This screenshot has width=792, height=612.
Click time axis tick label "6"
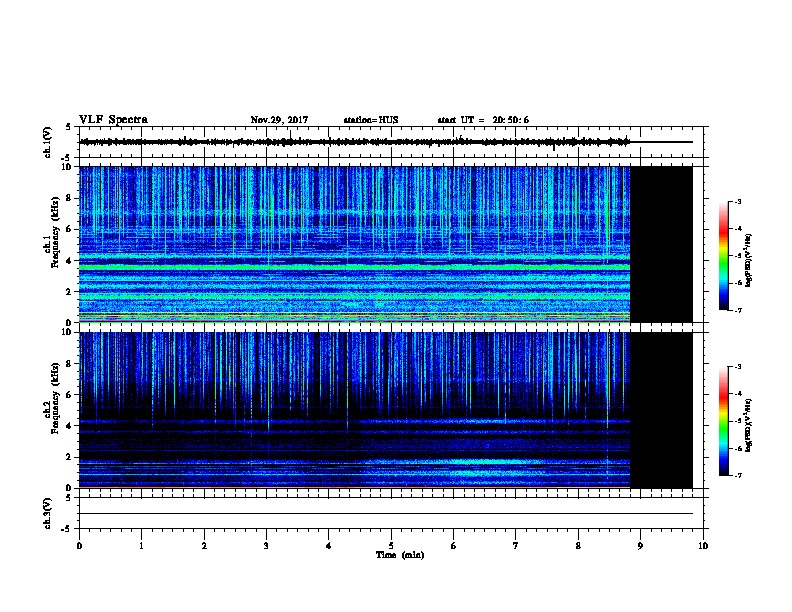[453, 545]
